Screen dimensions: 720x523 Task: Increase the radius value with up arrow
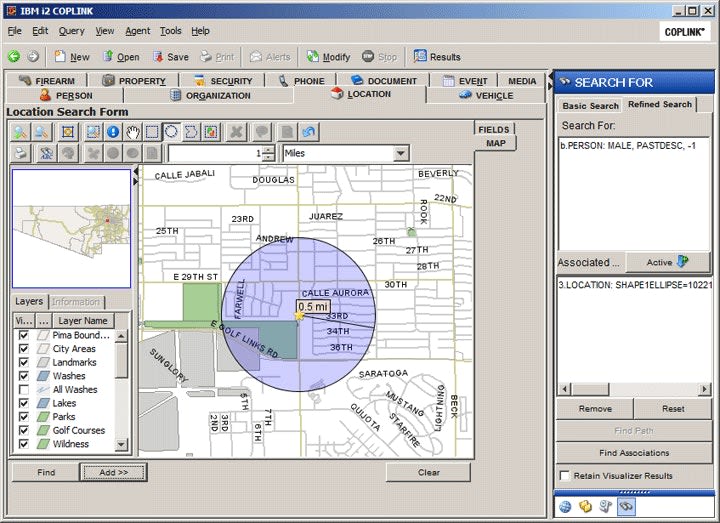coord(268,149)
